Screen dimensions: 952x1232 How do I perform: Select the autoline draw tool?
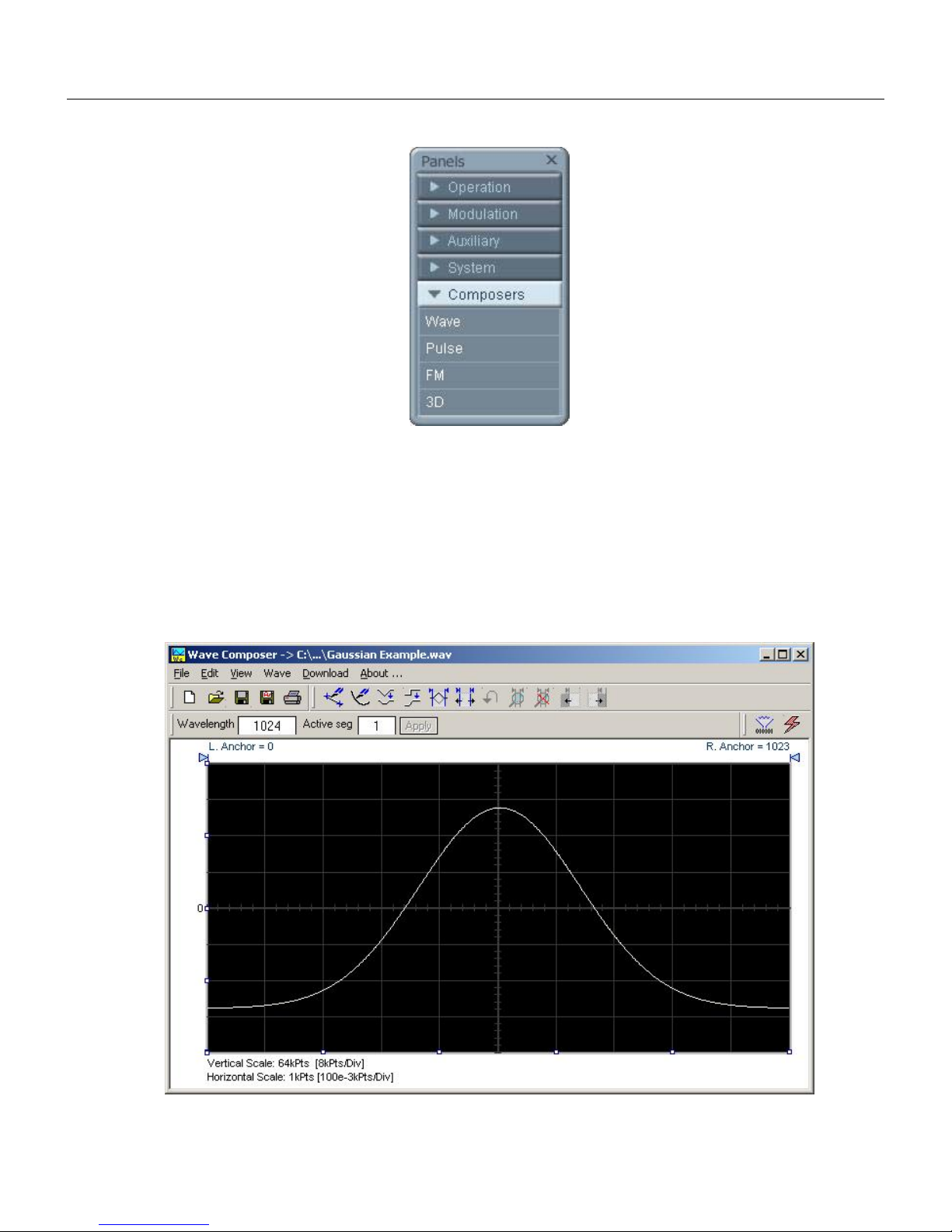pyautogui.click(x=333, y=697)
